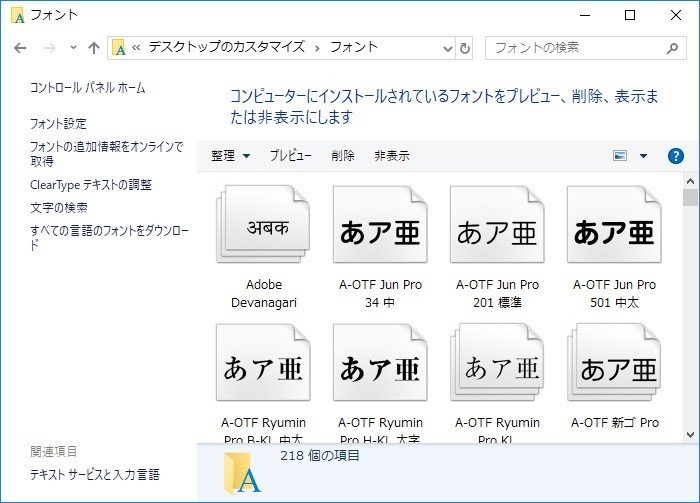Image resolution: width=700 pixels, height=503 pixels.
Task: Open テキスト サービスと入力言語 link
Action: click(95, 474)
